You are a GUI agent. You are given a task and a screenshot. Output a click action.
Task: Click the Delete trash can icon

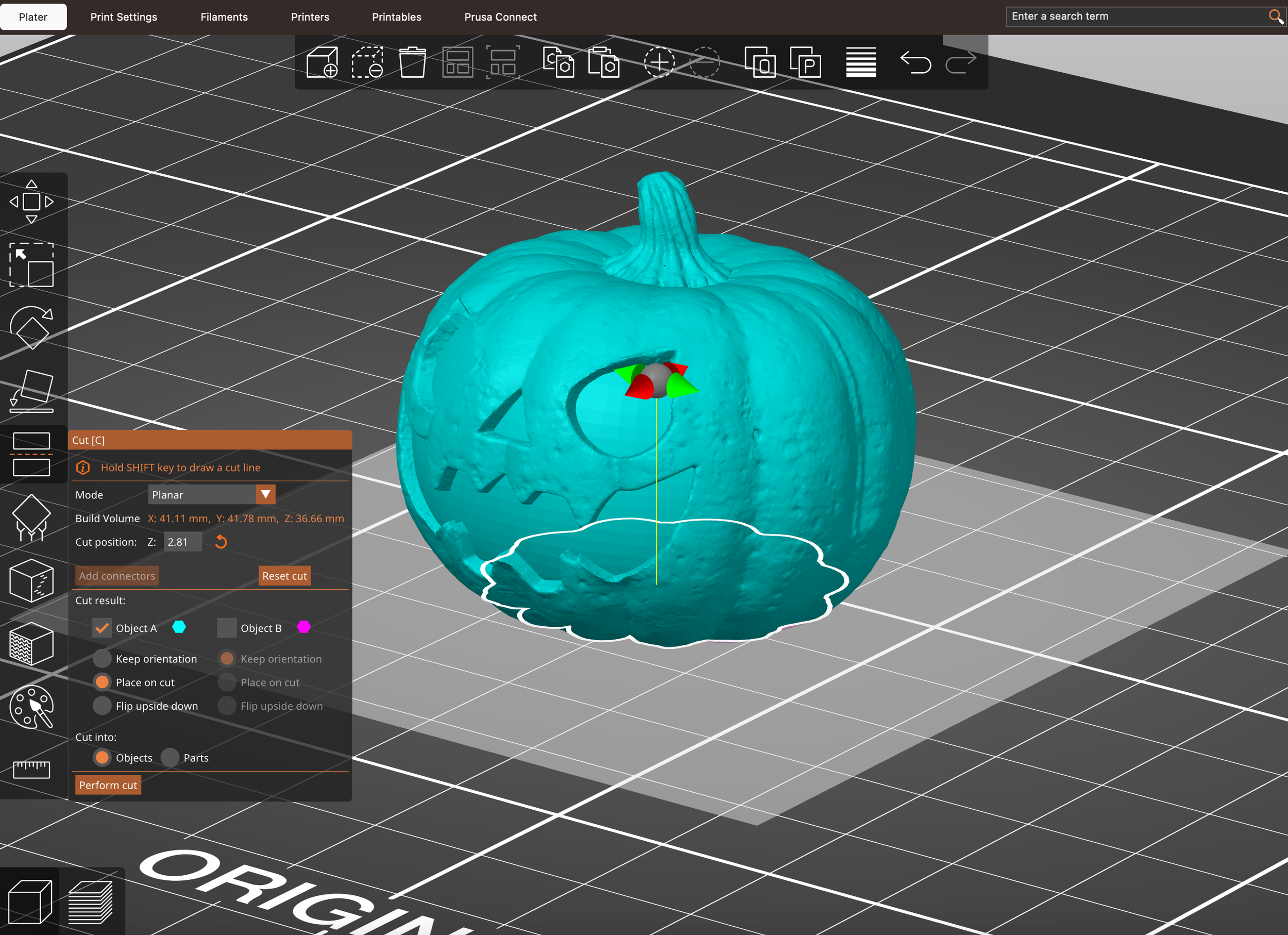[x=412, y=62]
